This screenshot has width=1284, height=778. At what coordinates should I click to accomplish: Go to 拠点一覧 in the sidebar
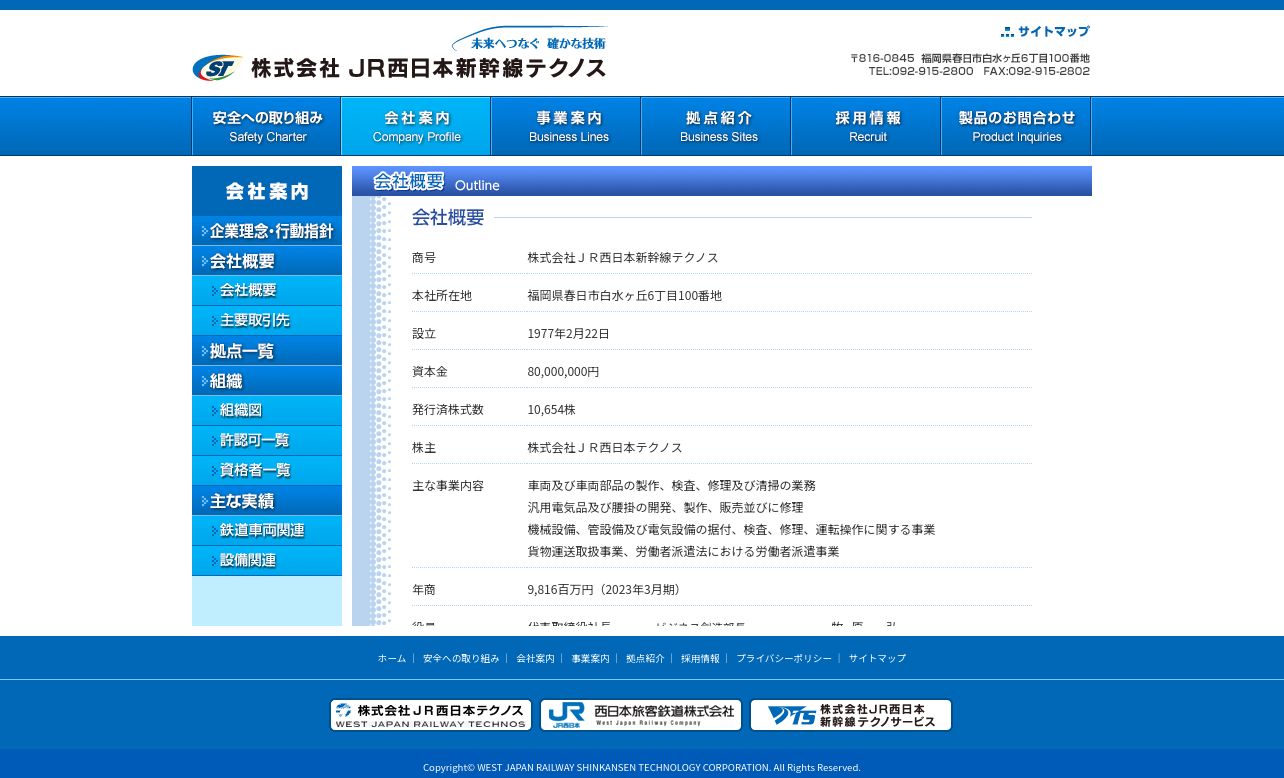[267, 351]
